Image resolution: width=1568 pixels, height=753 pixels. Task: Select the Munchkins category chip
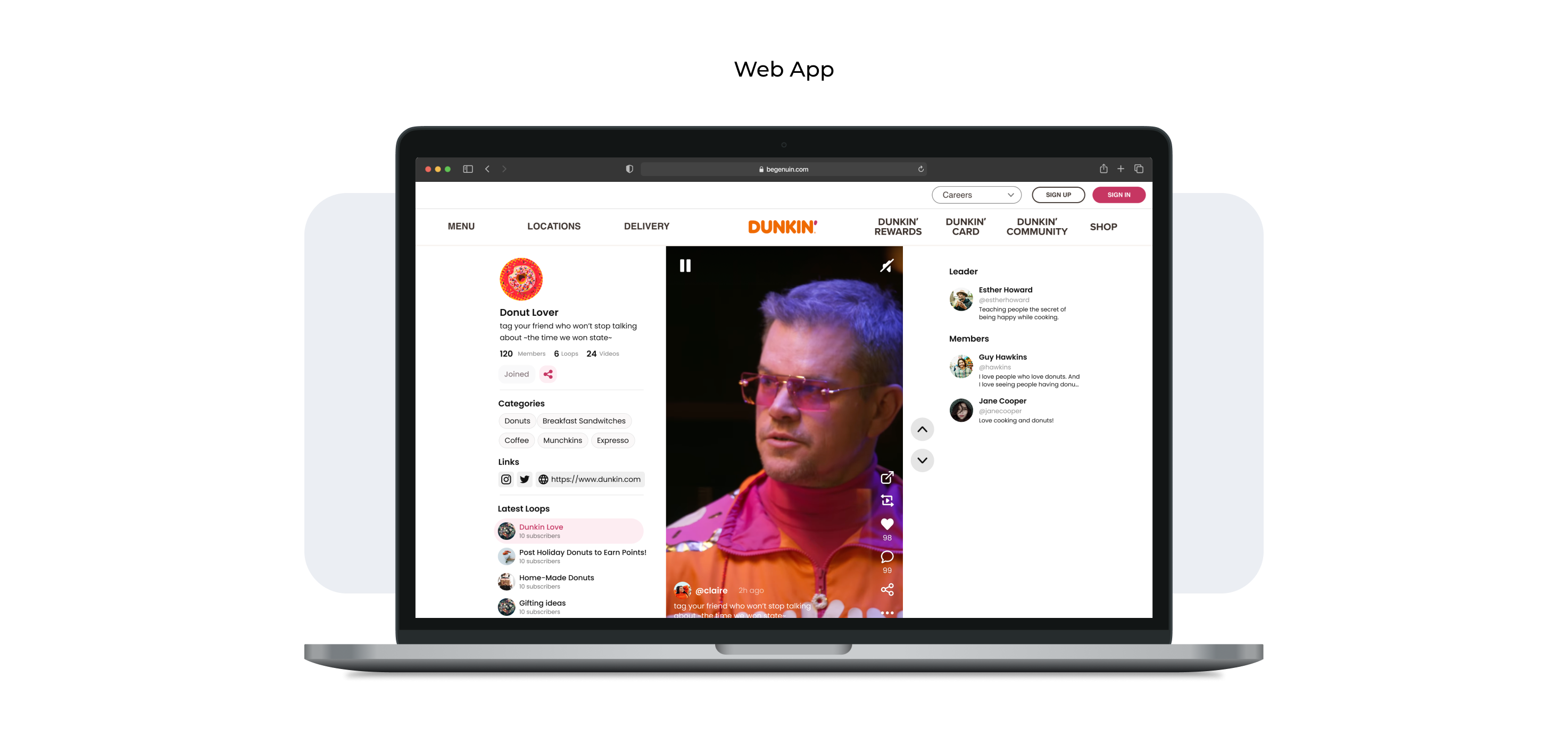[x=562, y=440]
